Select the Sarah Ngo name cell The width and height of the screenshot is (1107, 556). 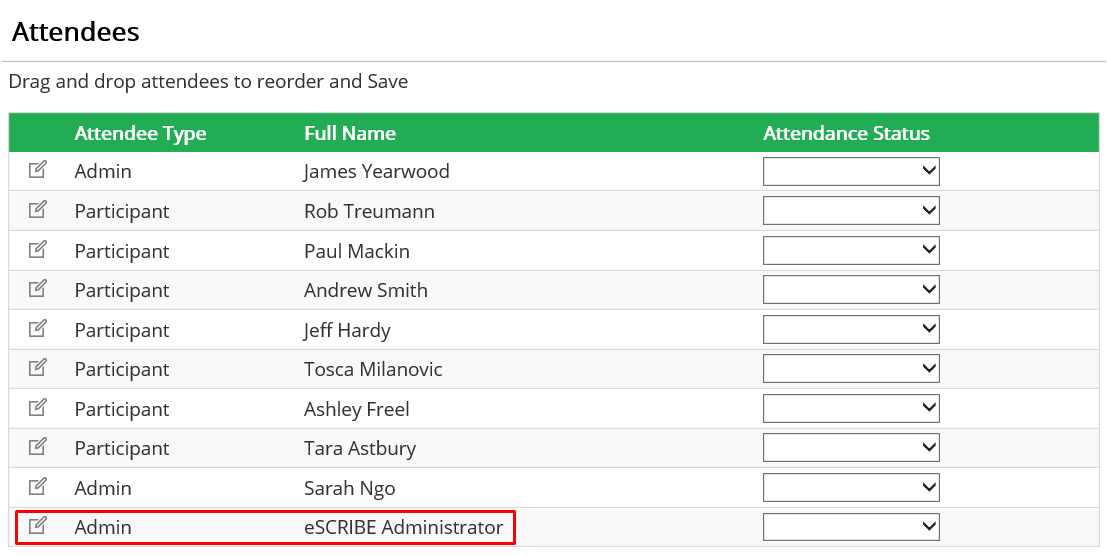349,488
